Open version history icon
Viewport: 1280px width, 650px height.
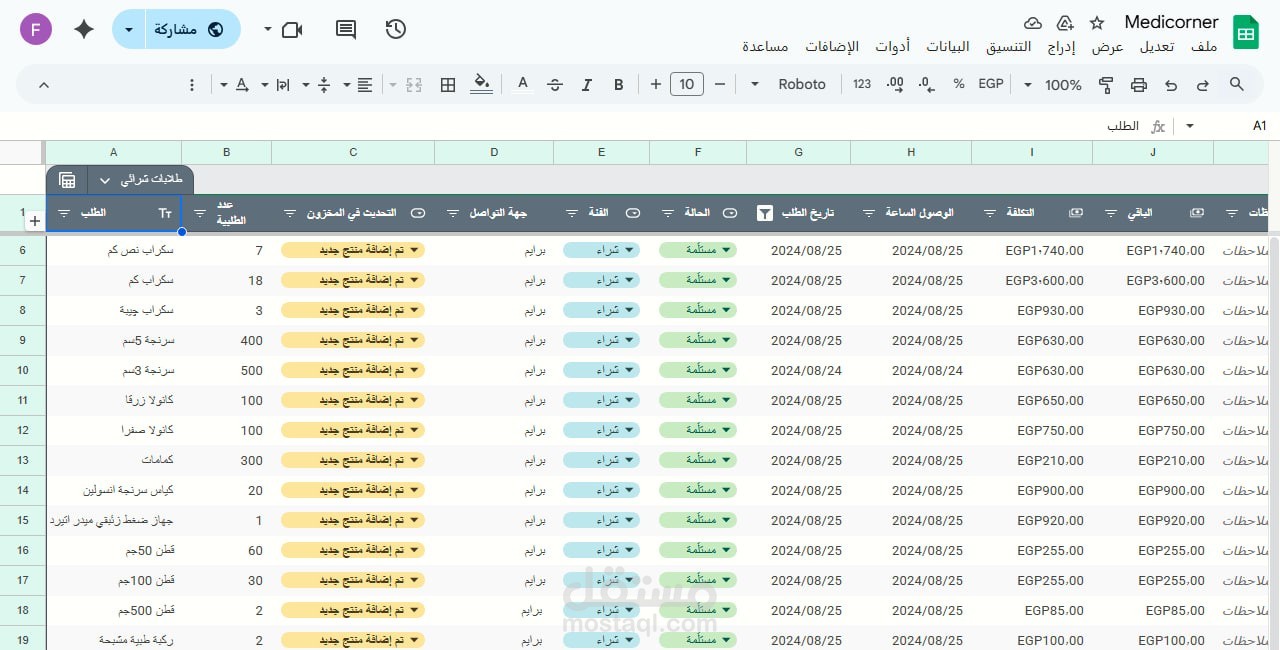point(395,29)
